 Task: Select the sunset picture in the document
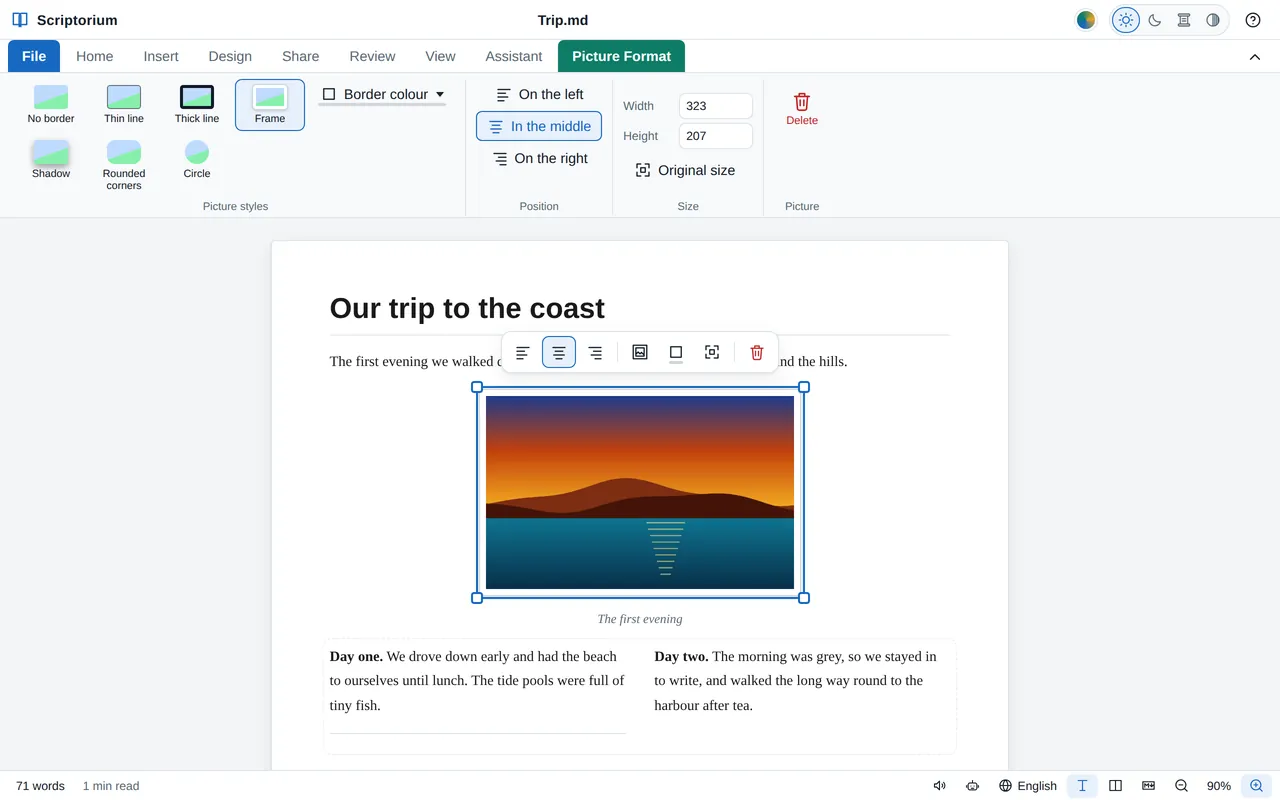pyautogui.click(x=640, y=492)
